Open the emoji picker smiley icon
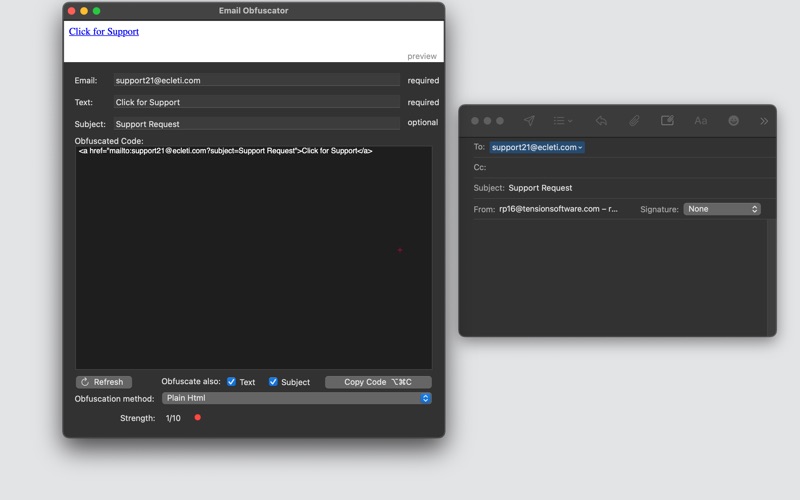Image resolution: width=800 pixels, height=500 pixels. coord(733,121)
